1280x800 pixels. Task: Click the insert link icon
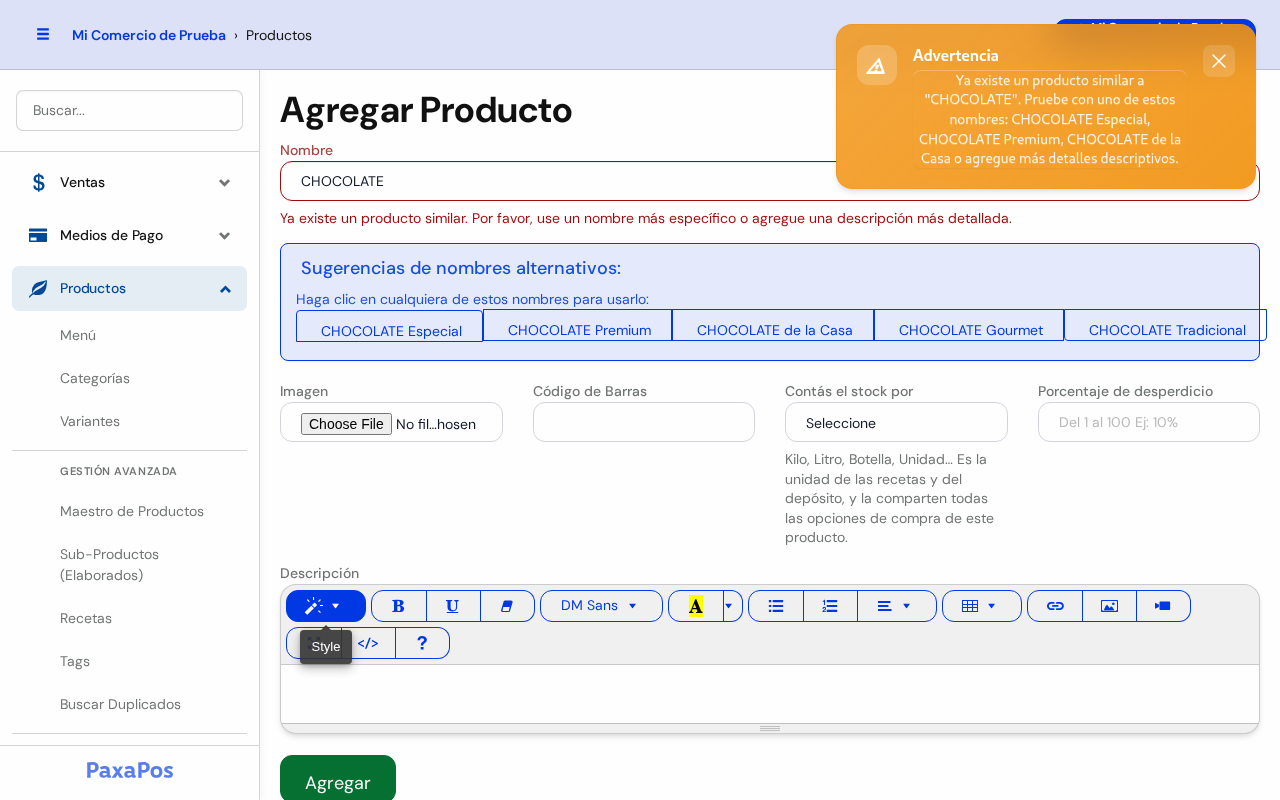tap(1055, 606)
